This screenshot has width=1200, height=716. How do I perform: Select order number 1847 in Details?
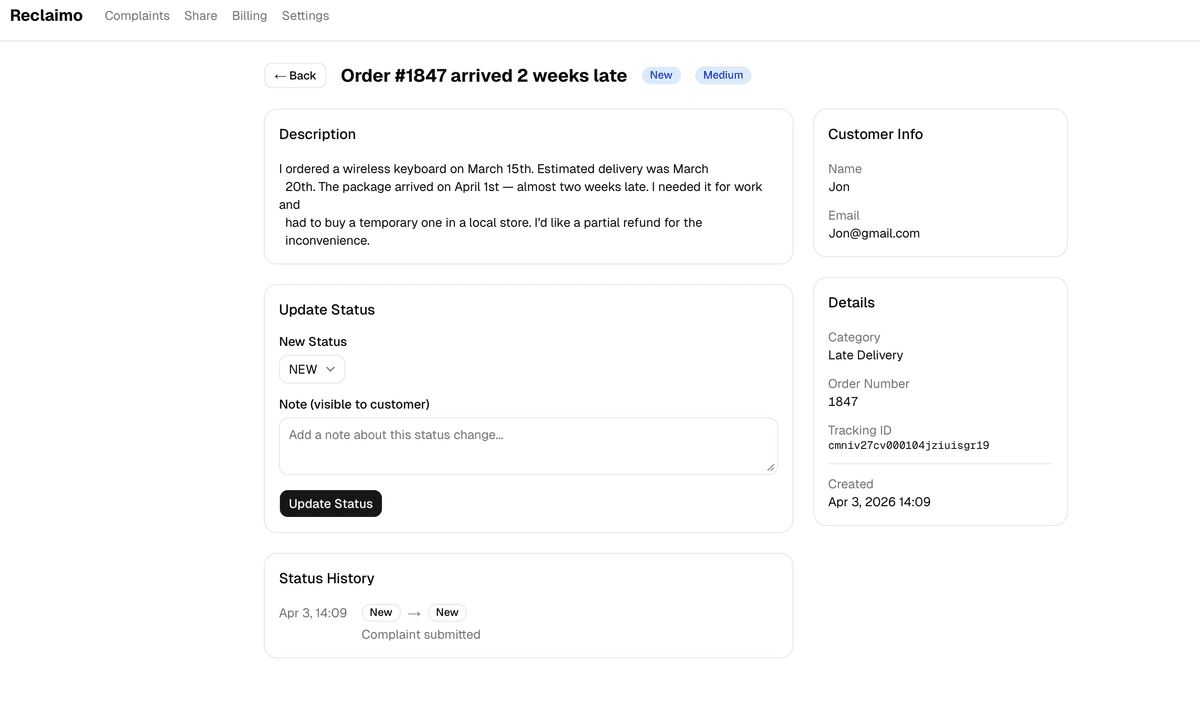coord(843,401)
